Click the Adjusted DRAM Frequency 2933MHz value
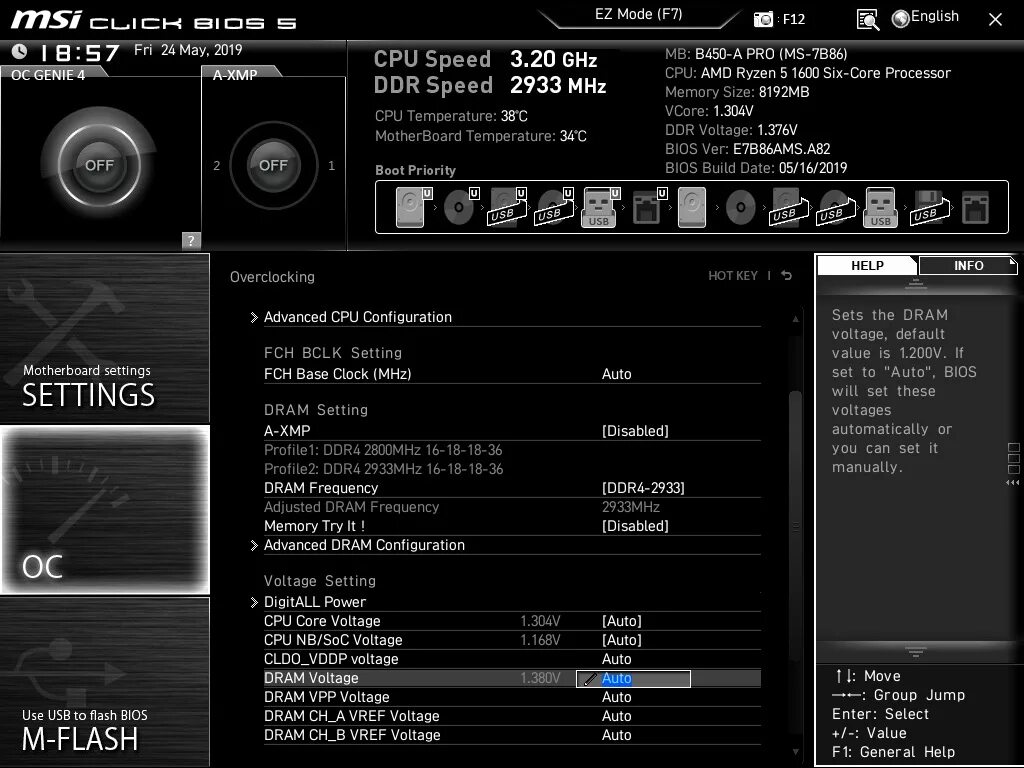The image size is (1024, 768). tap(631, 507)
